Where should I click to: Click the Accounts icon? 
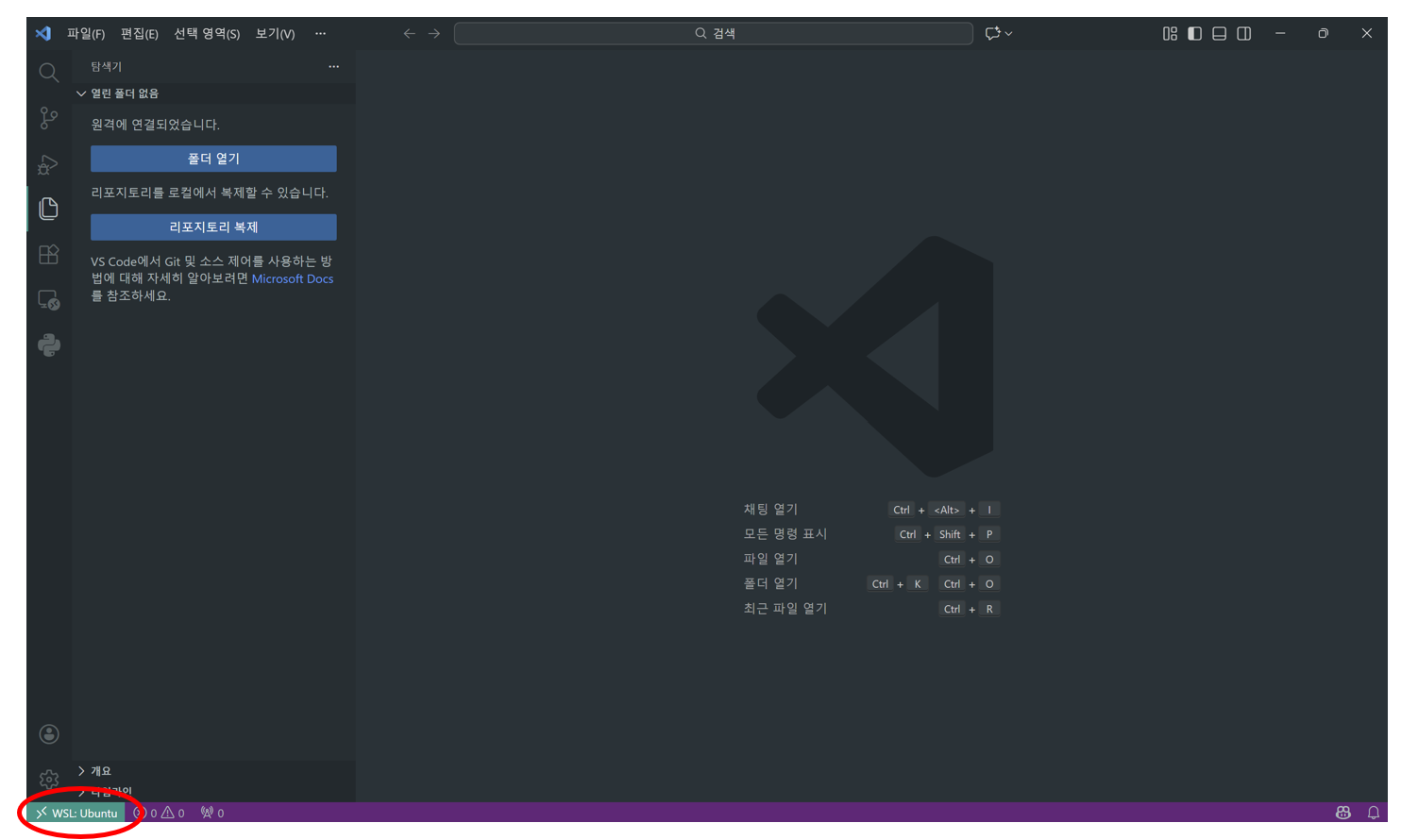coord(49,734)
